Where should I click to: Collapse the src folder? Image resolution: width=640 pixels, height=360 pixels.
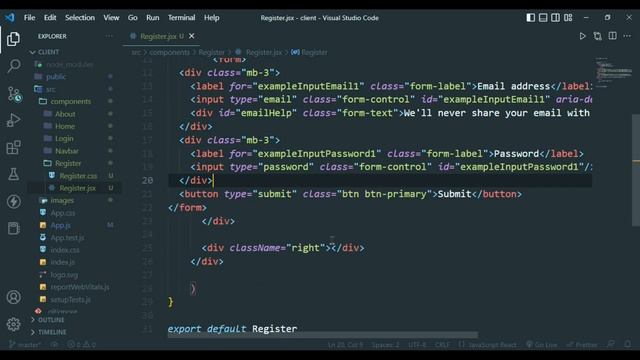(50, 89)
